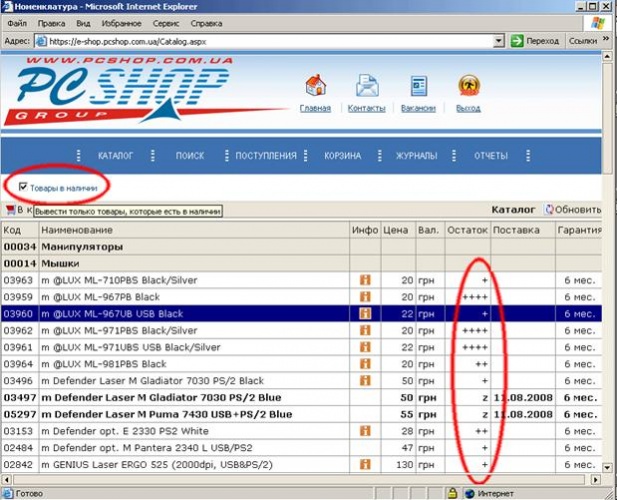Screen dimensions: 617x500
Task: Show info for Defender opt. E 2330 PS2 White
Action: [365, 430]
